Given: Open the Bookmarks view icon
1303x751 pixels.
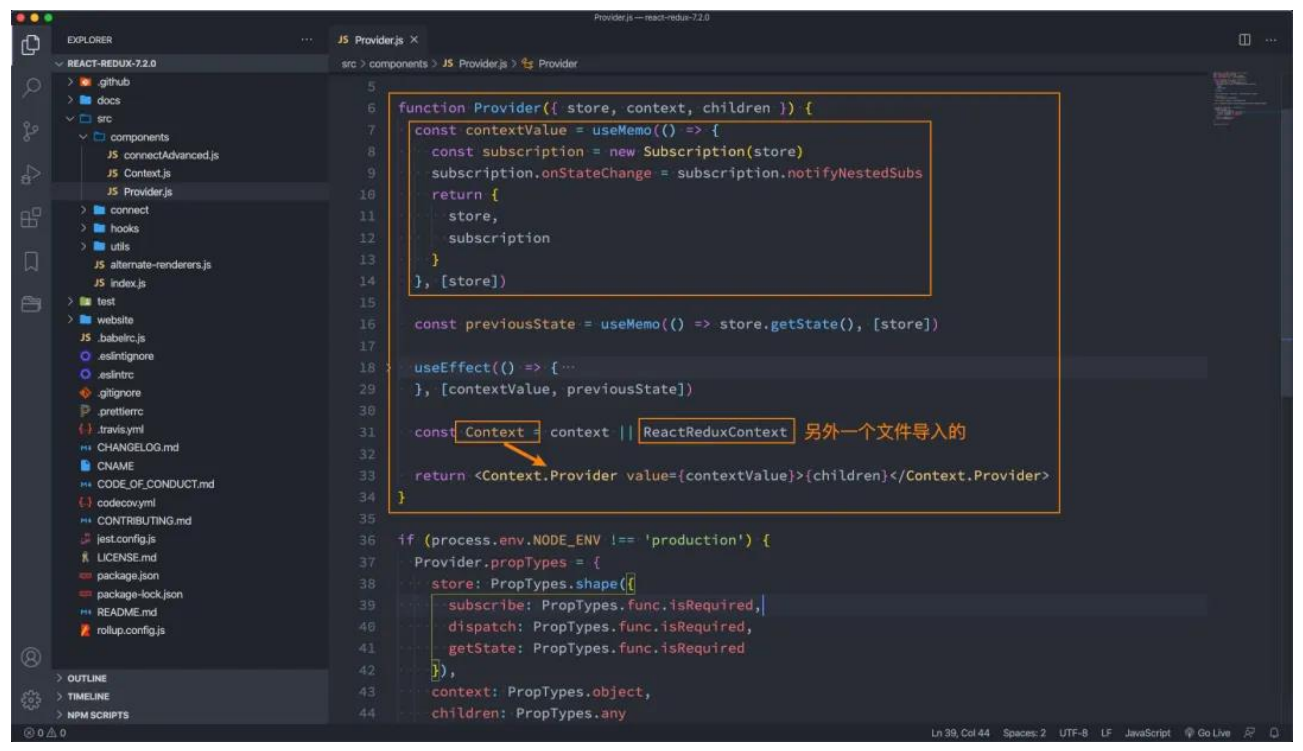Looking at the screenshot, I should pos(31,262).
